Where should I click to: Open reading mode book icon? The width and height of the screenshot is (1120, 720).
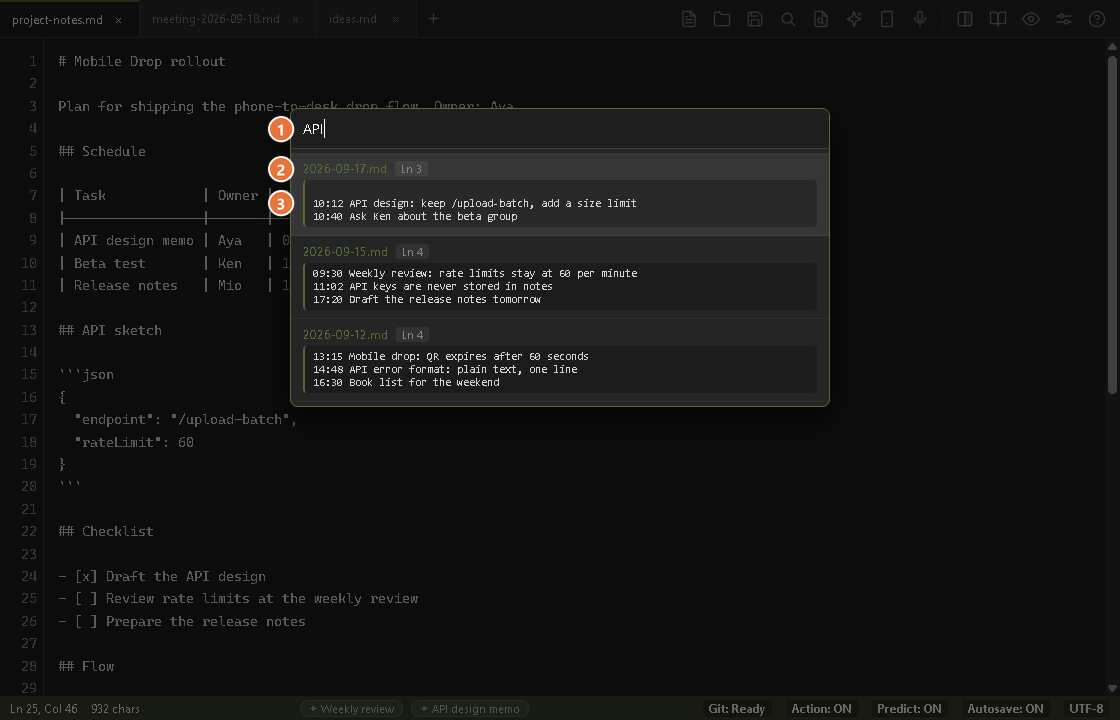998,19
